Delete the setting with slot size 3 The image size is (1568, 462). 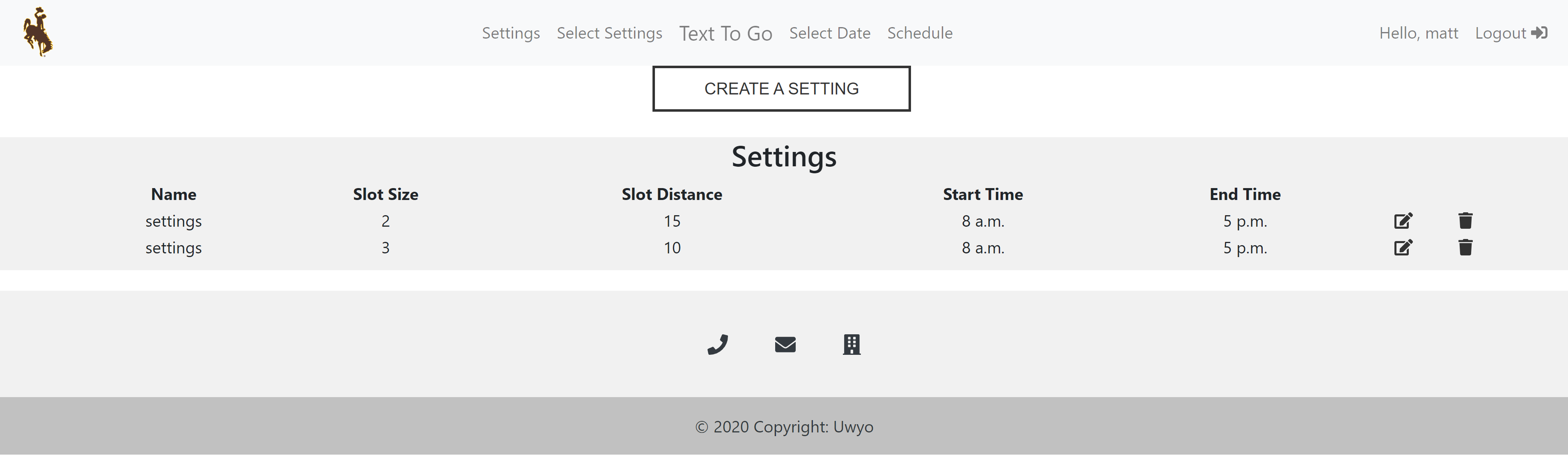point(1465,248)
